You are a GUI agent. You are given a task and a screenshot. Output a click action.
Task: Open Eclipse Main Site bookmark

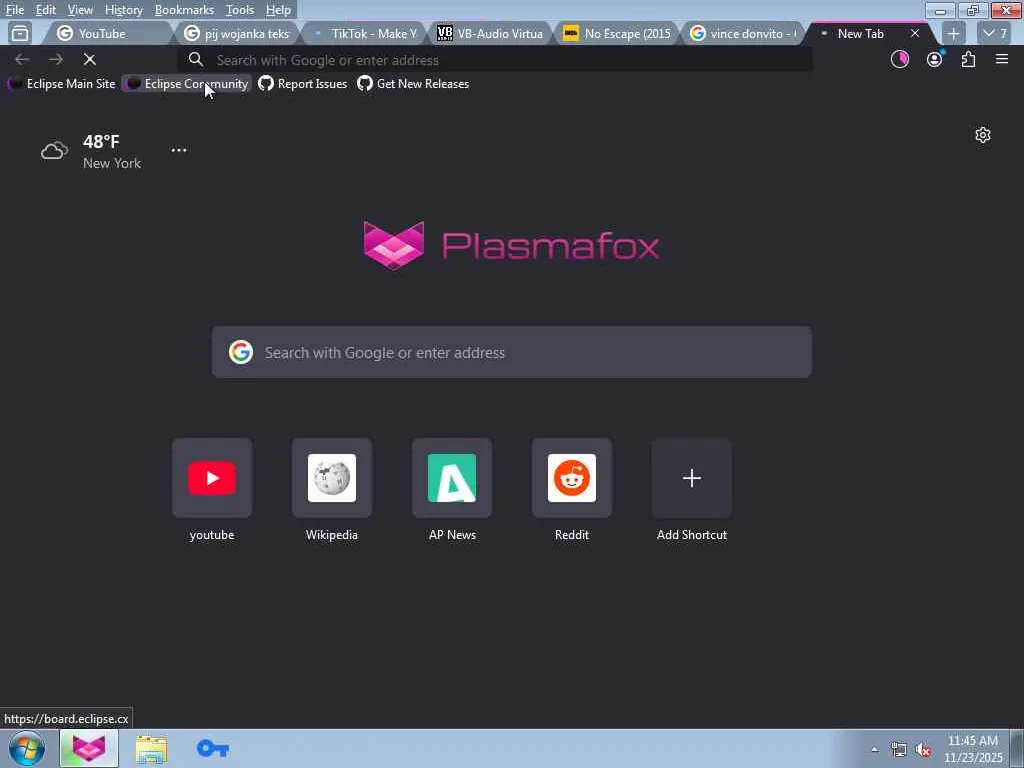coord(61,84)
